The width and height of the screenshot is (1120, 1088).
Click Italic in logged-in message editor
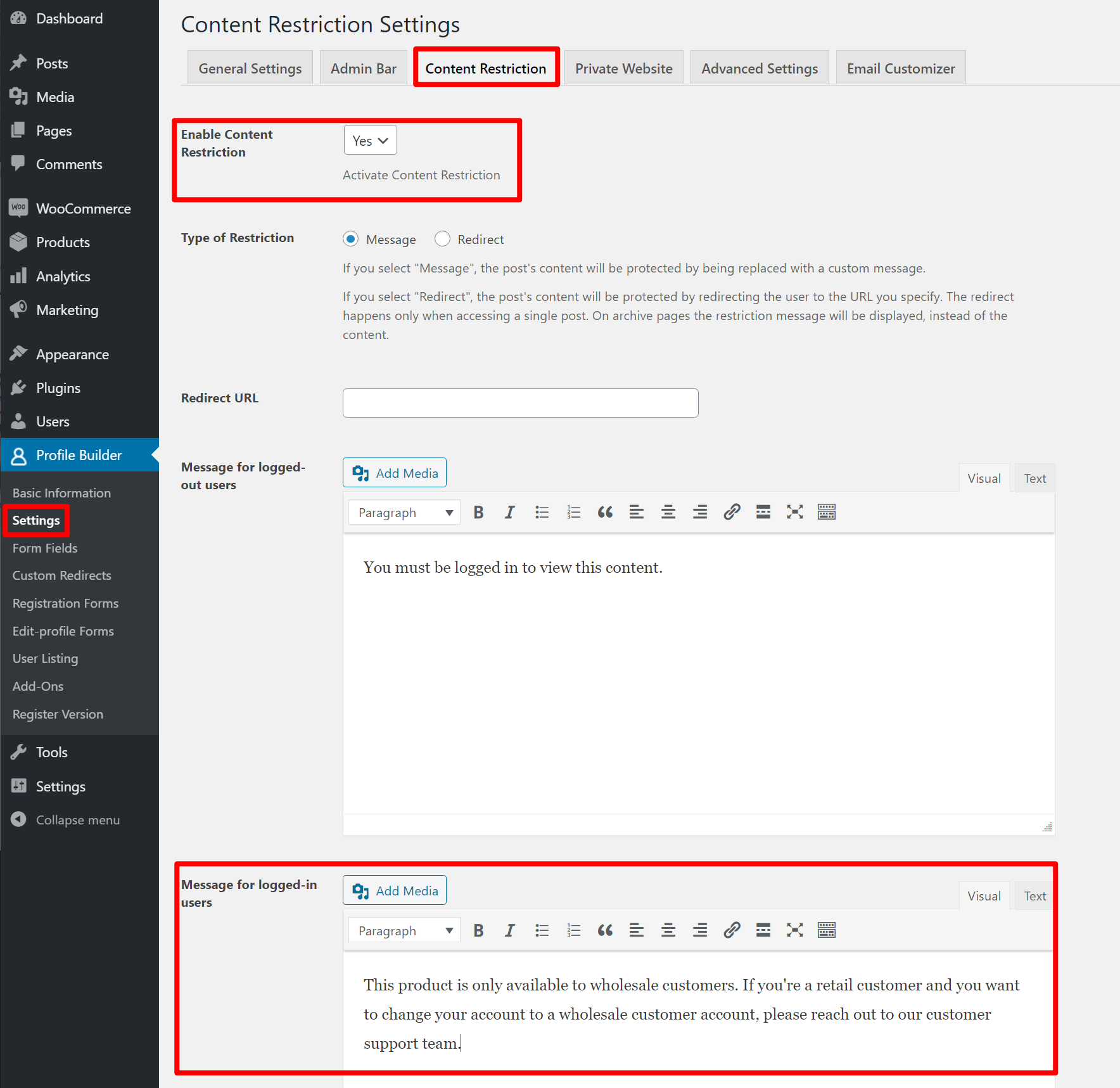[x=510, y=930]
